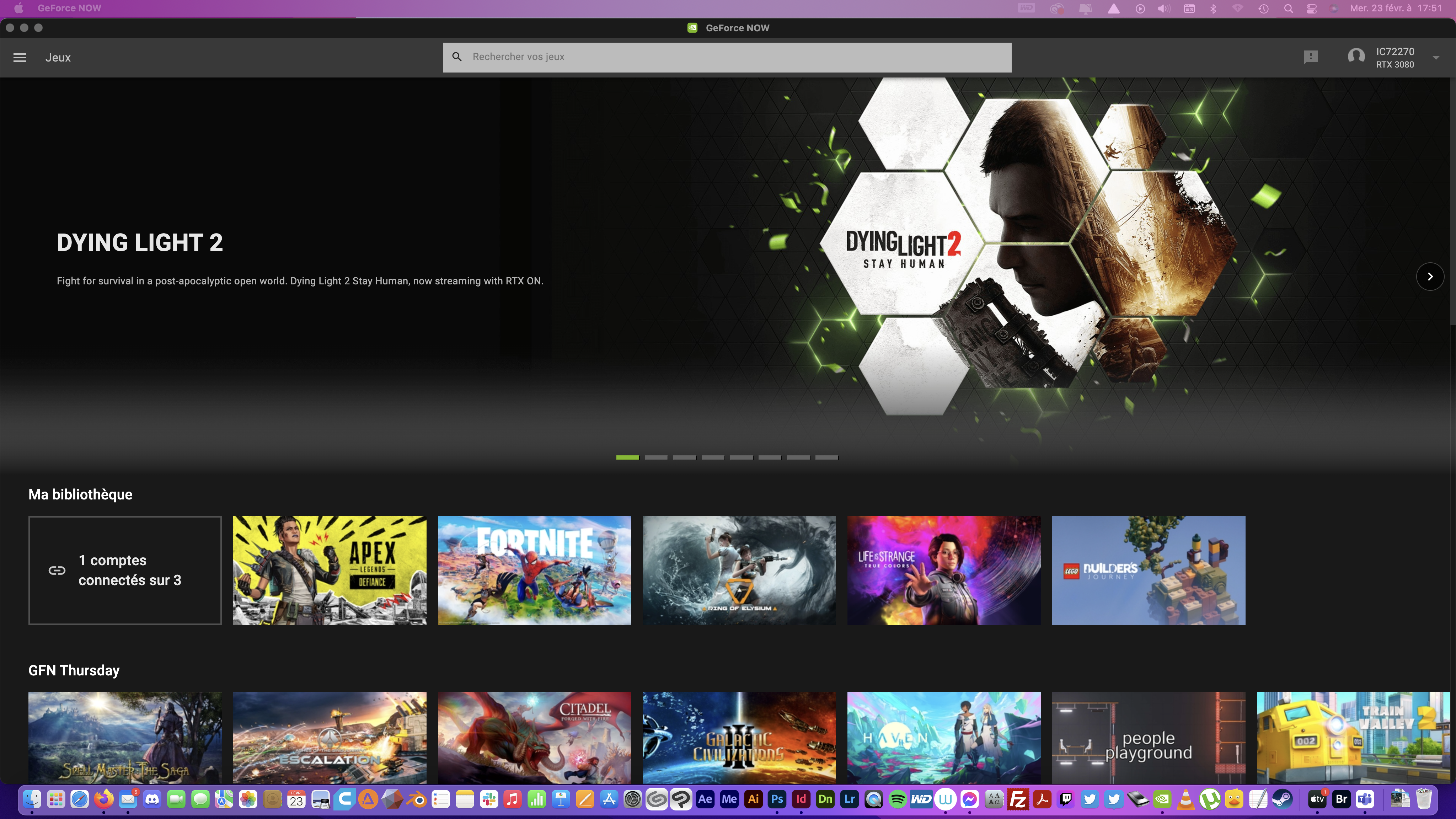Open the Trash in the Dock
This screenshot has height=819, width=1456.
coord(1424,799)
